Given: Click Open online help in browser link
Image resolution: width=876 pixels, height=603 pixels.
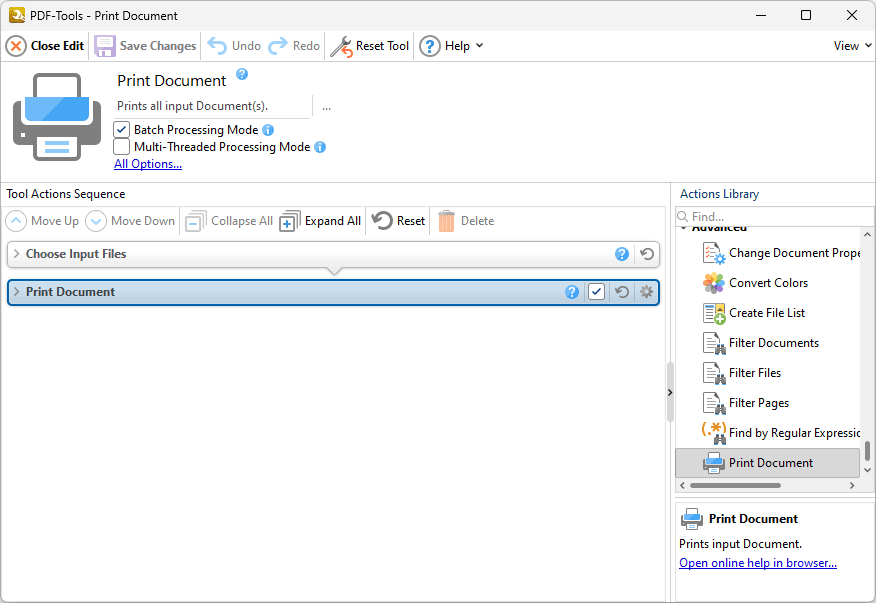Looking at the screenshot, I should point(757,563).
